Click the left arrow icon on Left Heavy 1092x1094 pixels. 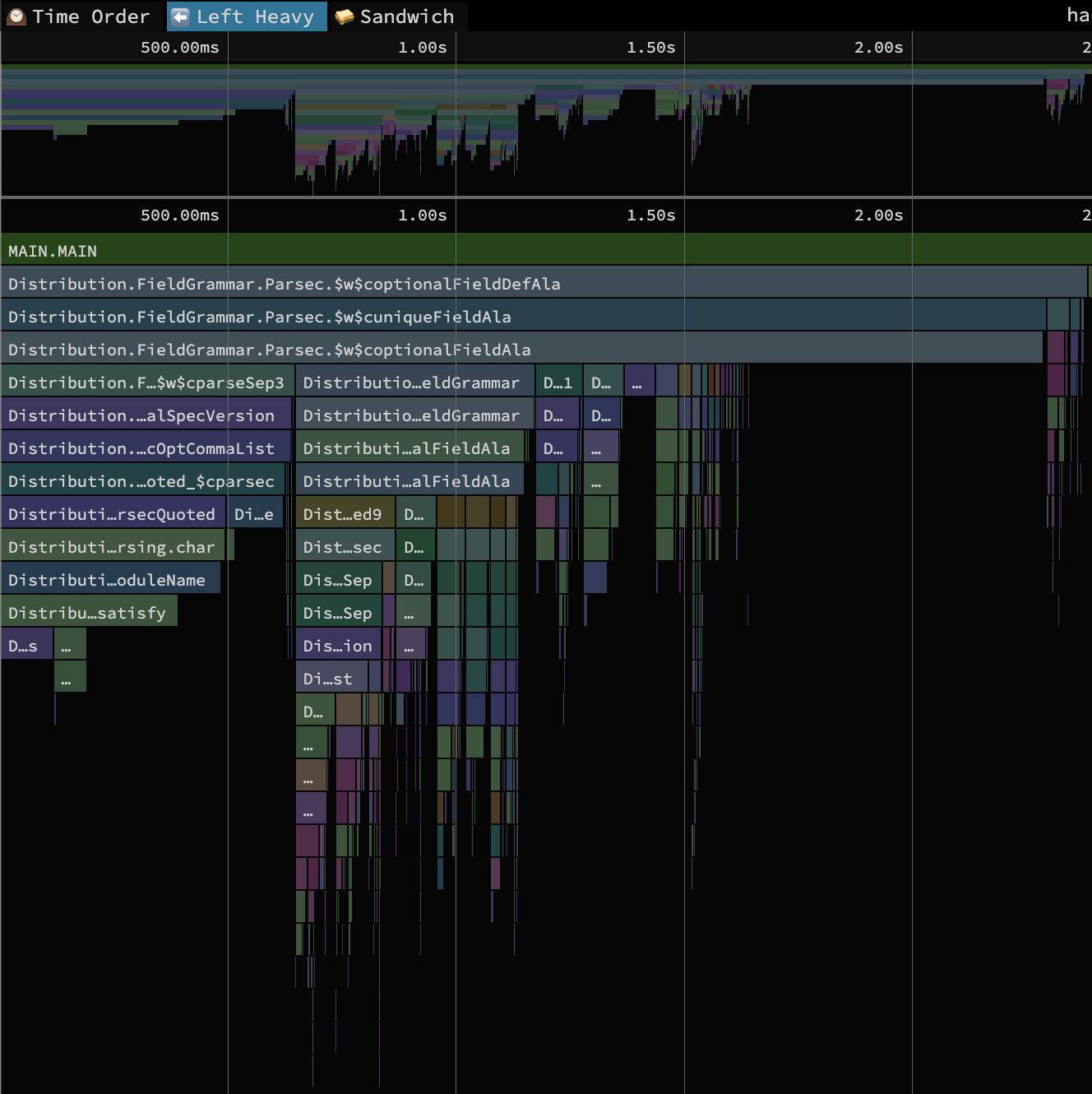point(181,16)
